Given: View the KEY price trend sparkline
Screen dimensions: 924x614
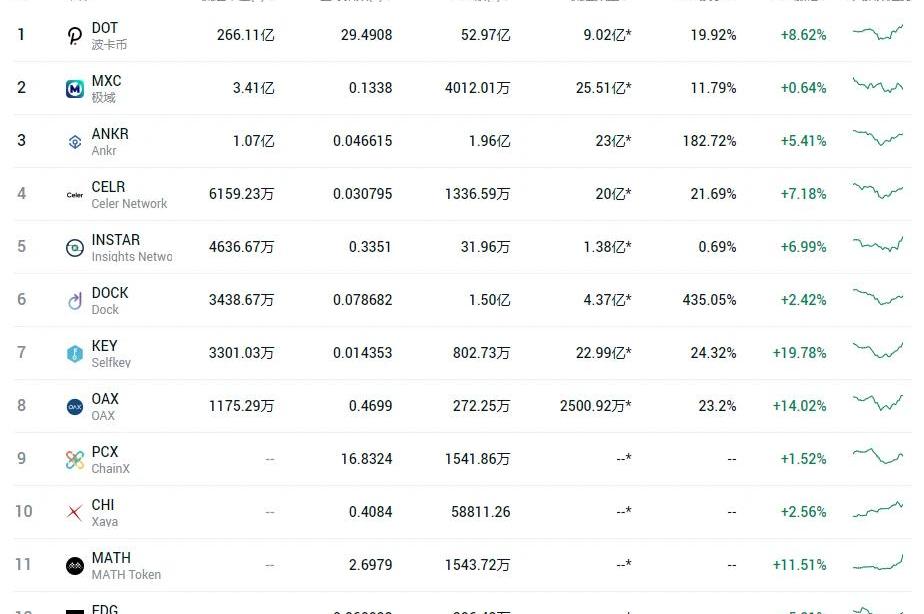Looking at the screenshot, I should point(878,350).
